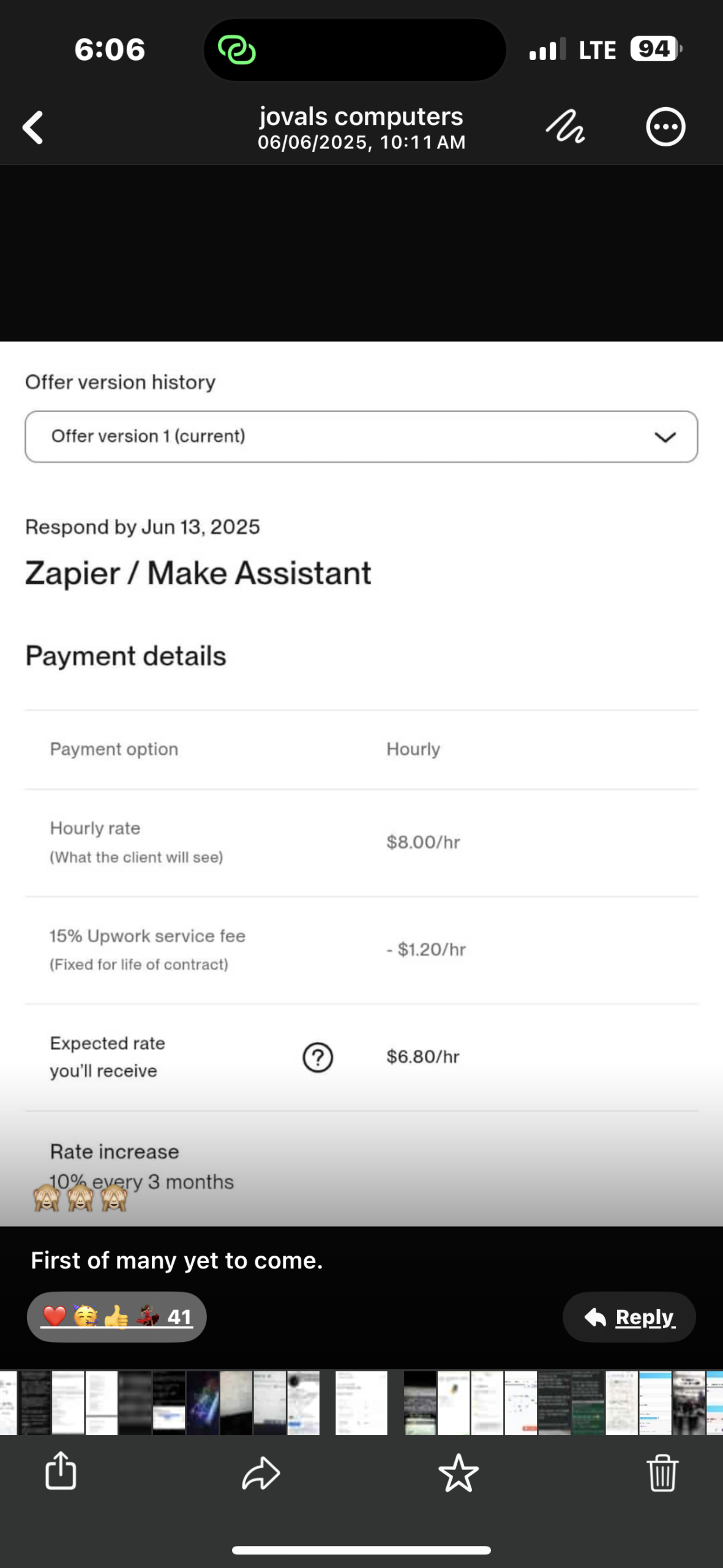Tap the share icon in bottom toolbar
The image size is (723, 1568).
(x=61, y=1471)
